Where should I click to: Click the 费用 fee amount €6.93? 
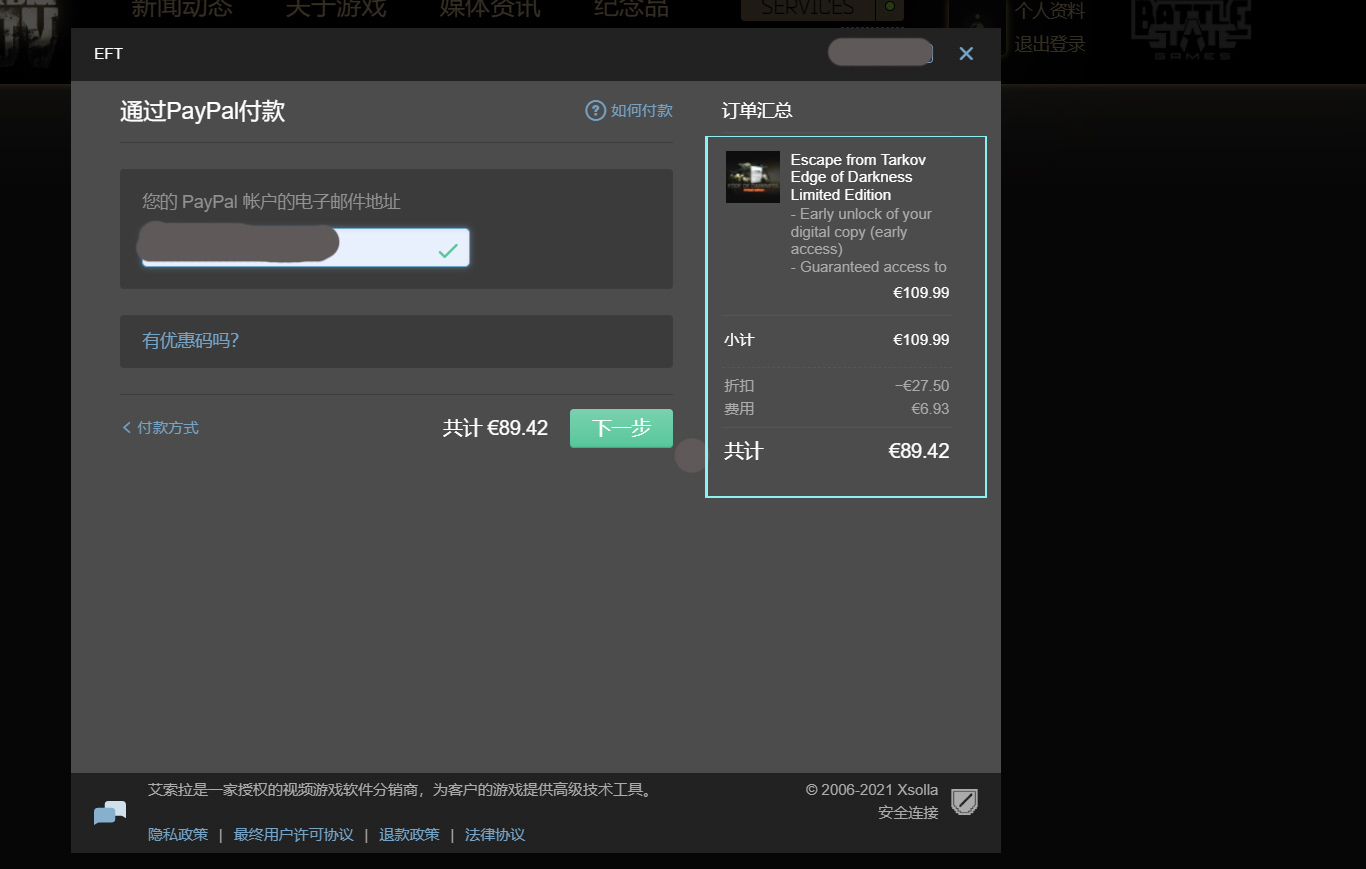click(930, 409)
